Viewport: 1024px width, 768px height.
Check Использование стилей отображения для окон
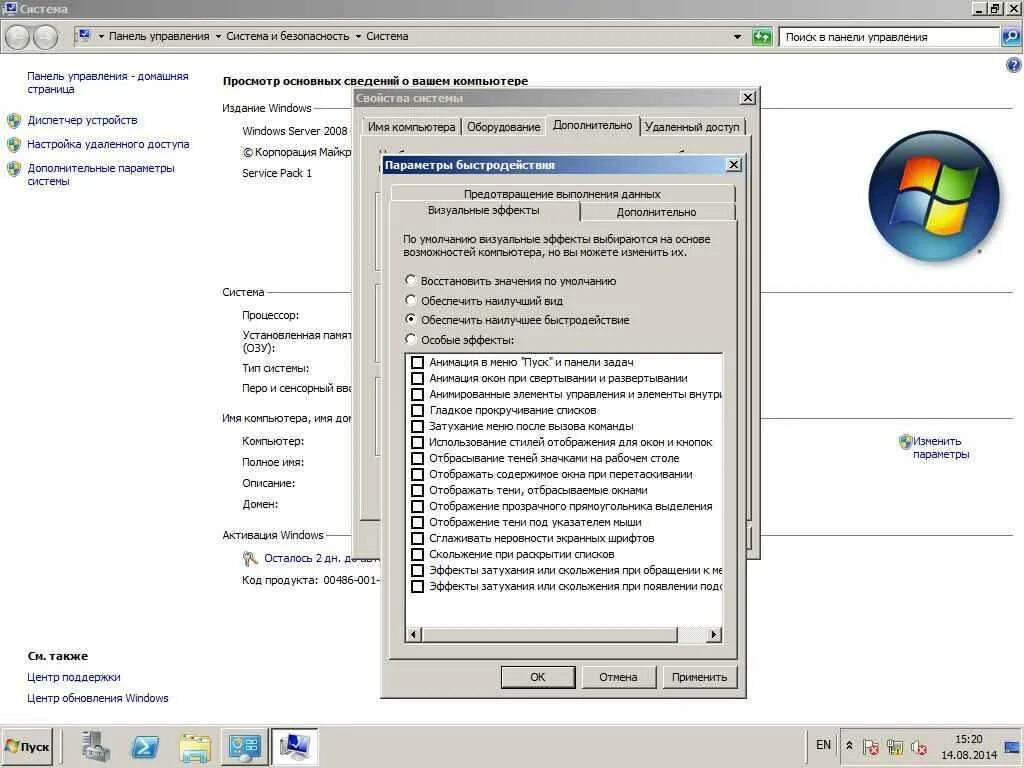point(417,442)
